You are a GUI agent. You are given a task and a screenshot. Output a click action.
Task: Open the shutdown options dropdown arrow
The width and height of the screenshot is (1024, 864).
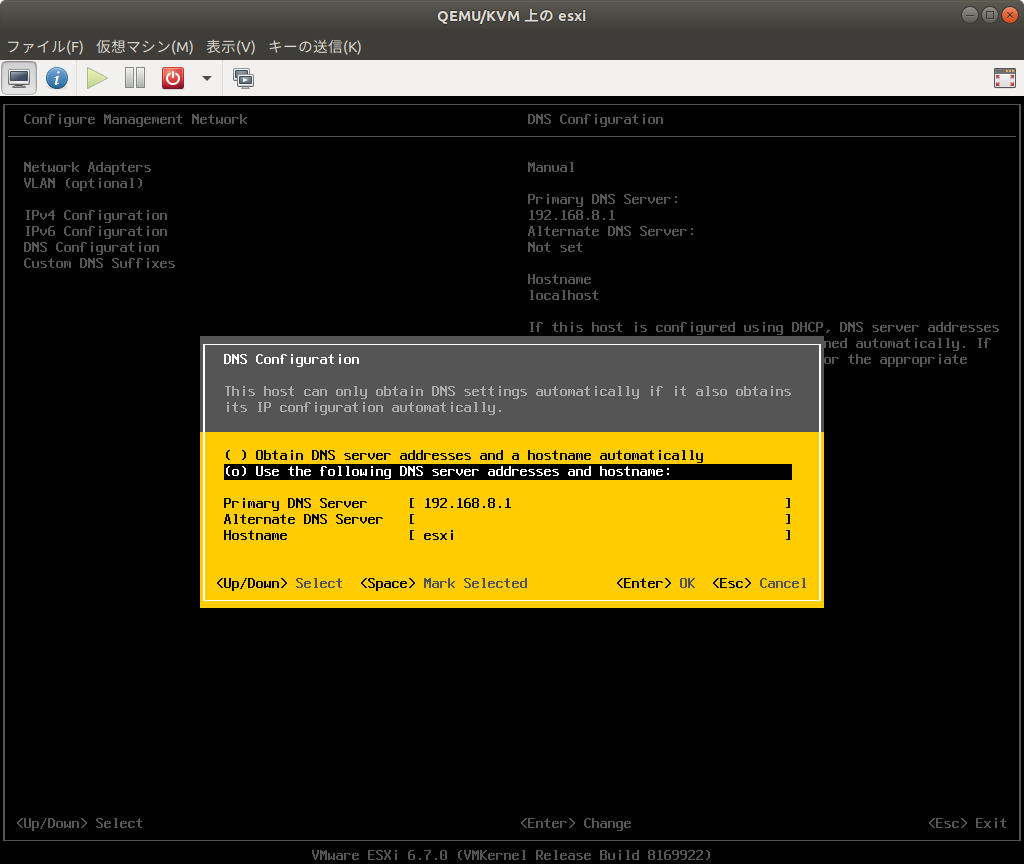click(206, 78)
